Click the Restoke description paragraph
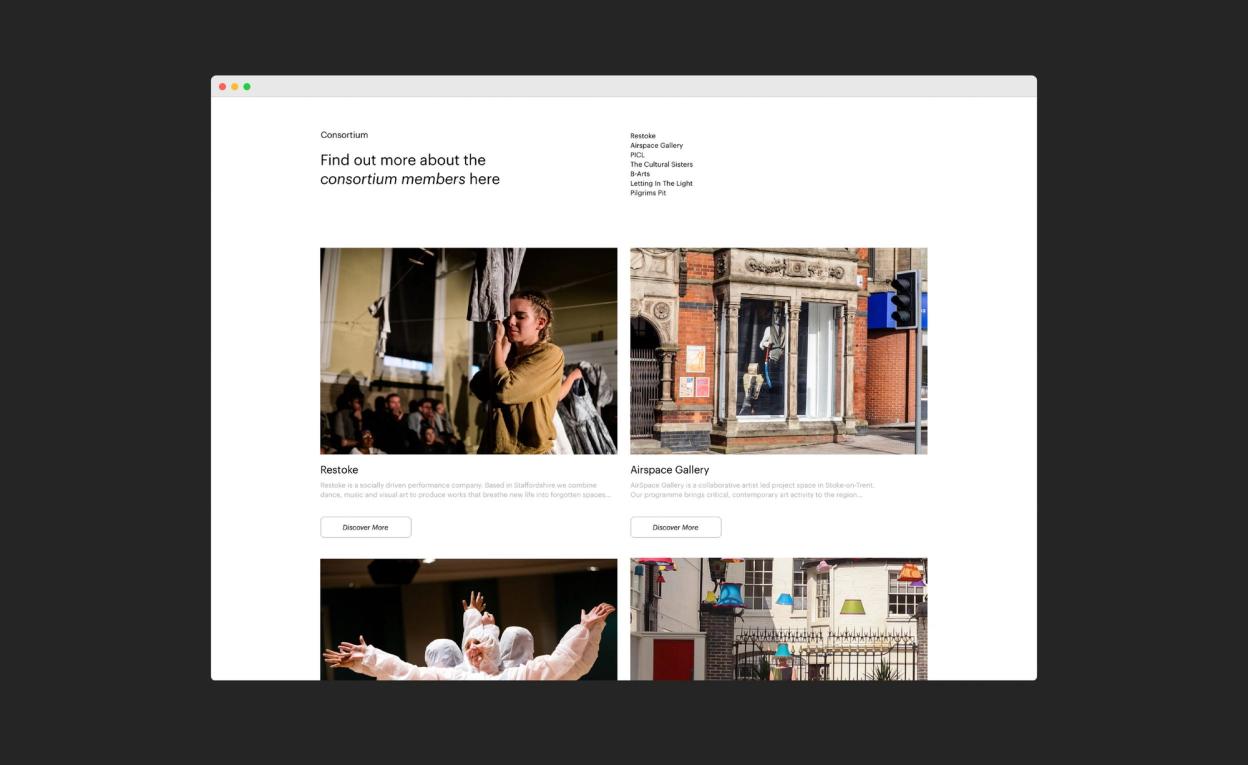The image size is (1248, 765). tap(466, 490)
